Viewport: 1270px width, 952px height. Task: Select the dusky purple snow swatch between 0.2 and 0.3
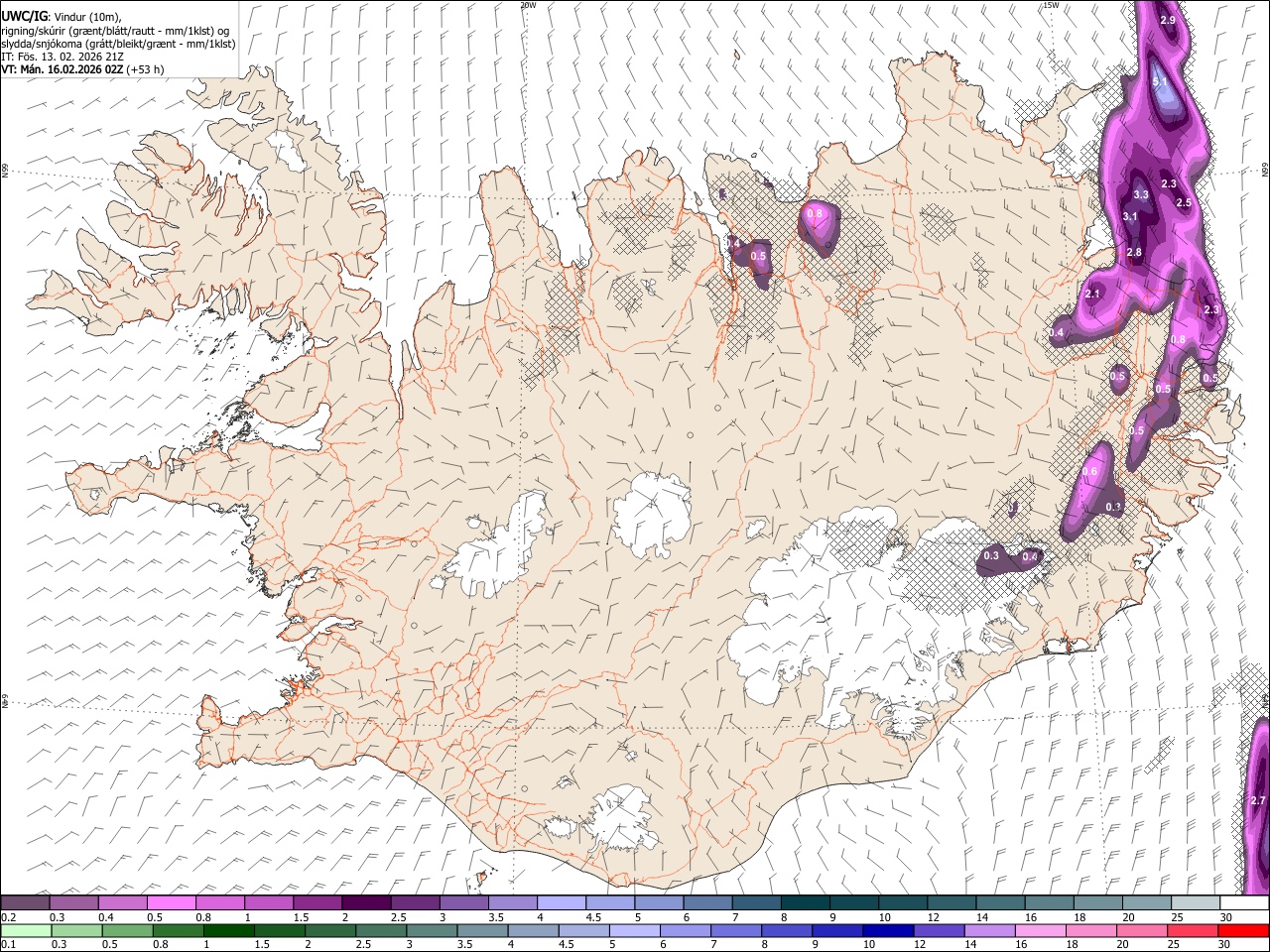point(25,903)
